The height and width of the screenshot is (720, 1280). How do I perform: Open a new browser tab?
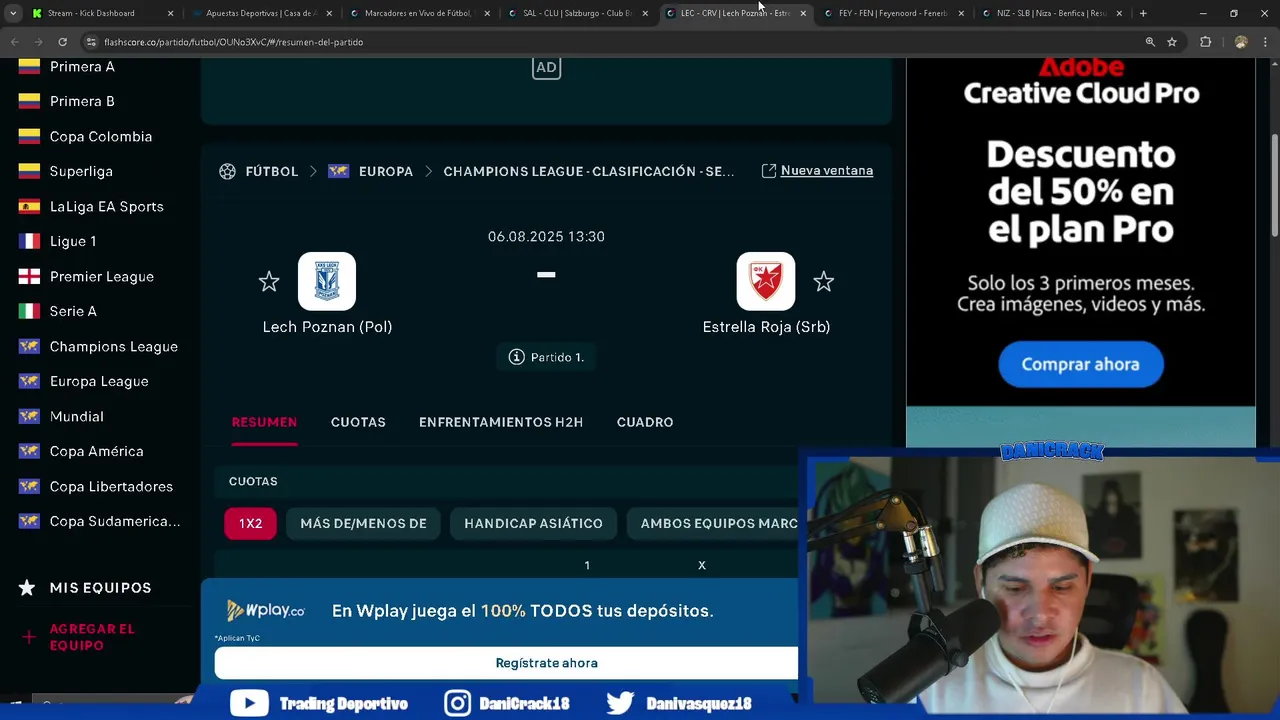pyautogui.click(x=1143, y=13)
